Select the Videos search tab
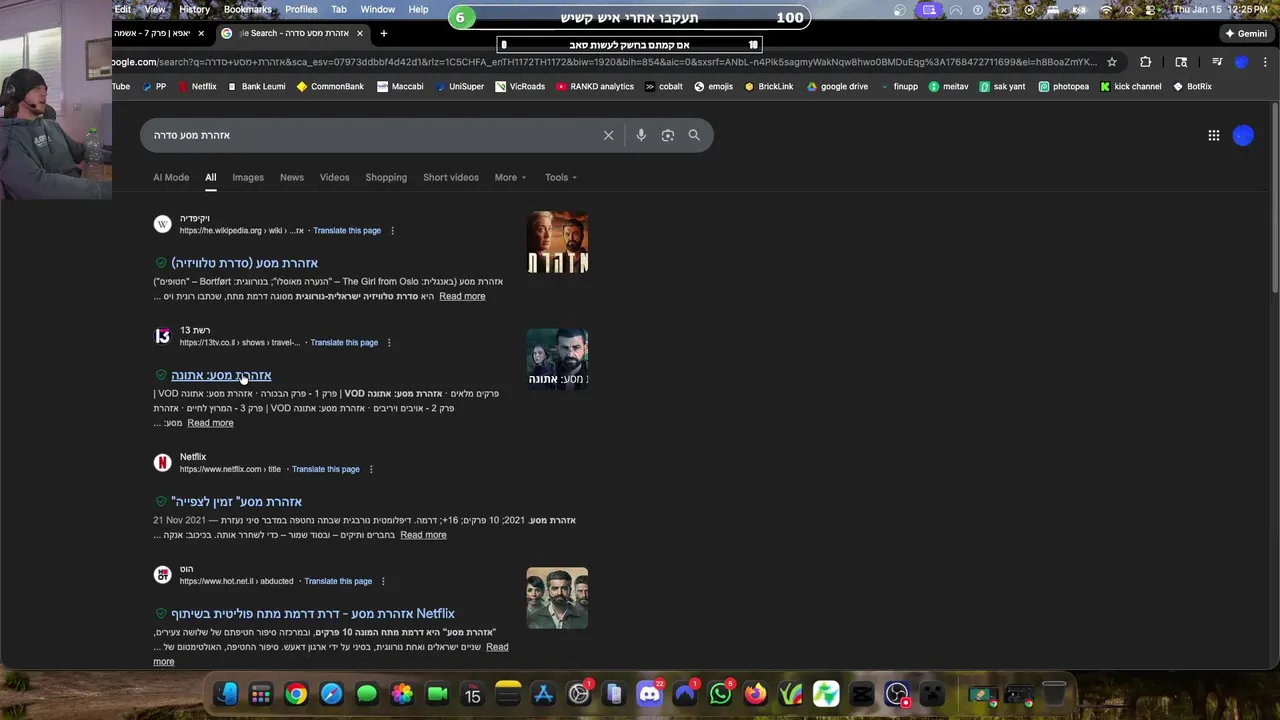This screenshot has width=1280, height=720. [334, 177]
